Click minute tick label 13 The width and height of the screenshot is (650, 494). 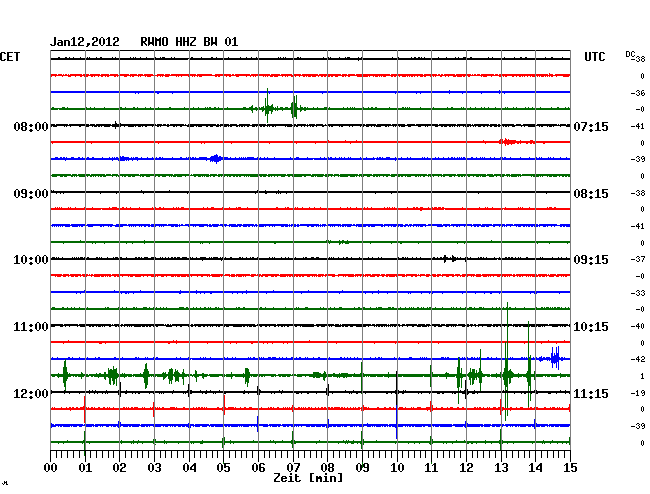[x=501, y=468]
